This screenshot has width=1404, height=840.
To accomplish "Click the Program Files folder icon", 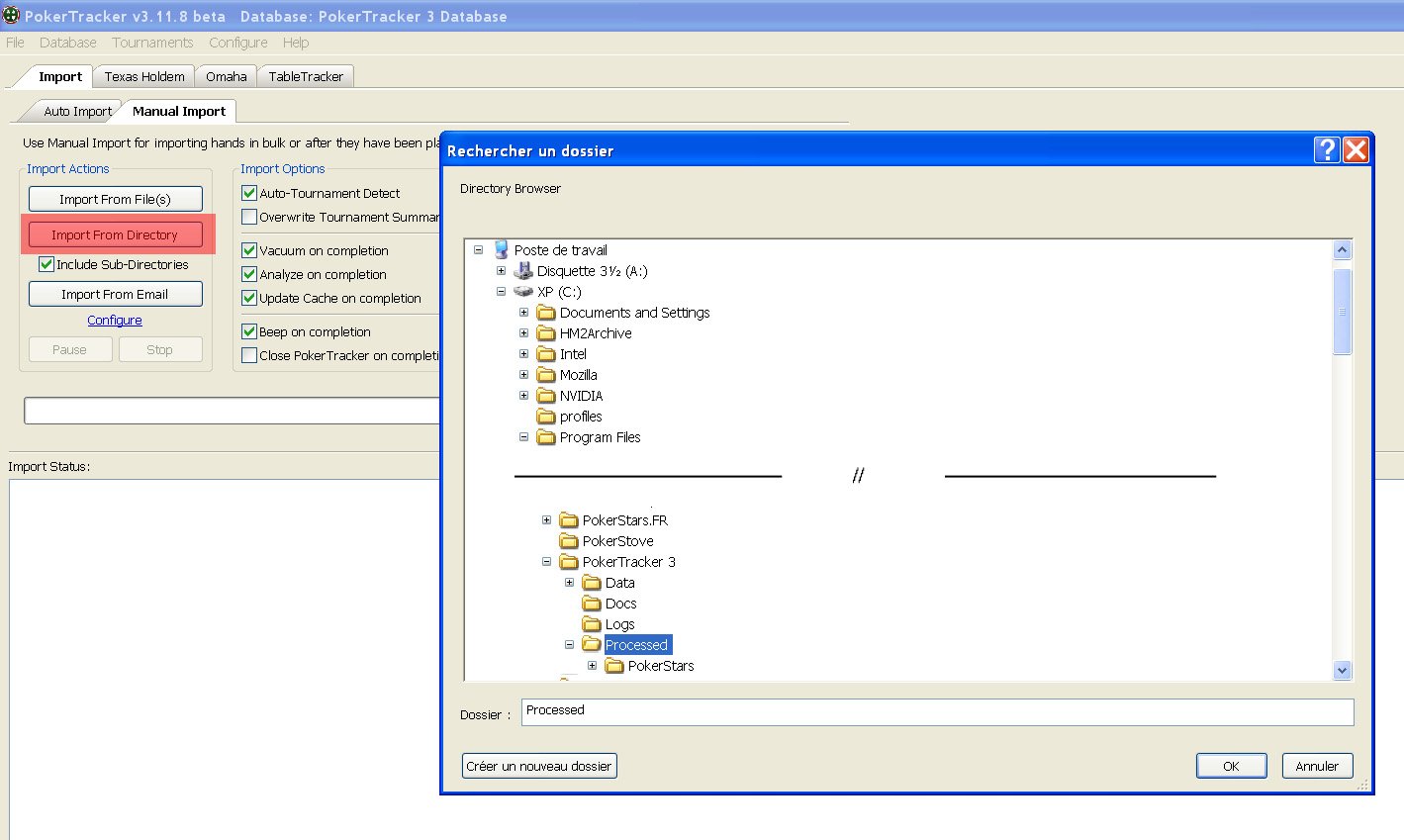I will (x=546, y=437).
